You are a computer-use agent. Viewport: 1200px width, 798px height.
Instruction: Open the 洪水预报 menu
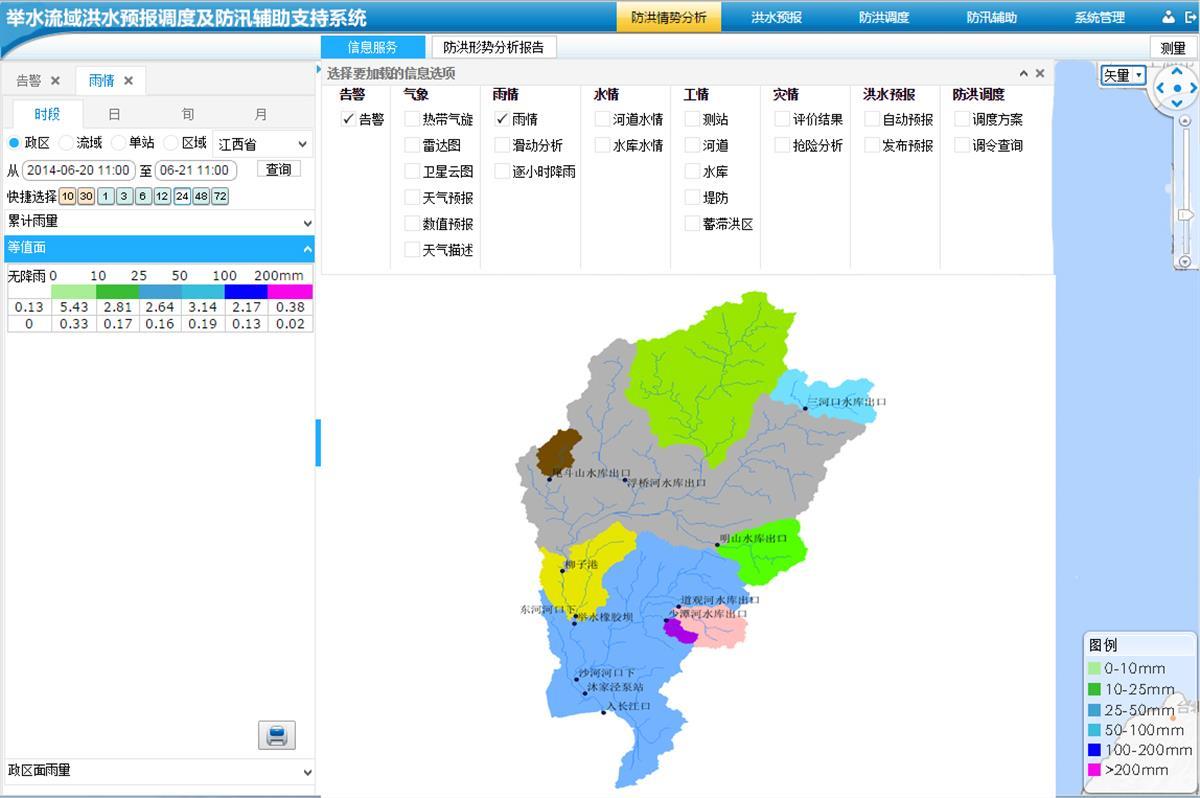pos(776,17)
